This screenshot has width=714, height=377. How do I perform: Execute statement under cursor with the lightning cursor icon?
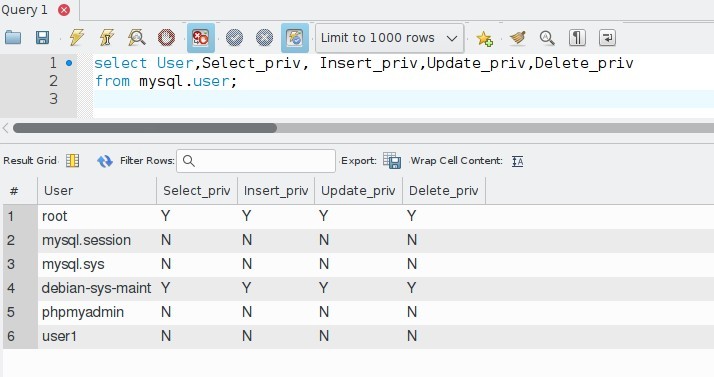coord(107,38)
